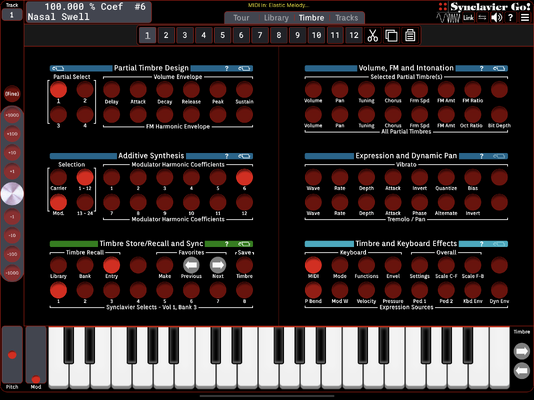
Task: Toggle the MIDI keyboard button
Action: point(313,265)
